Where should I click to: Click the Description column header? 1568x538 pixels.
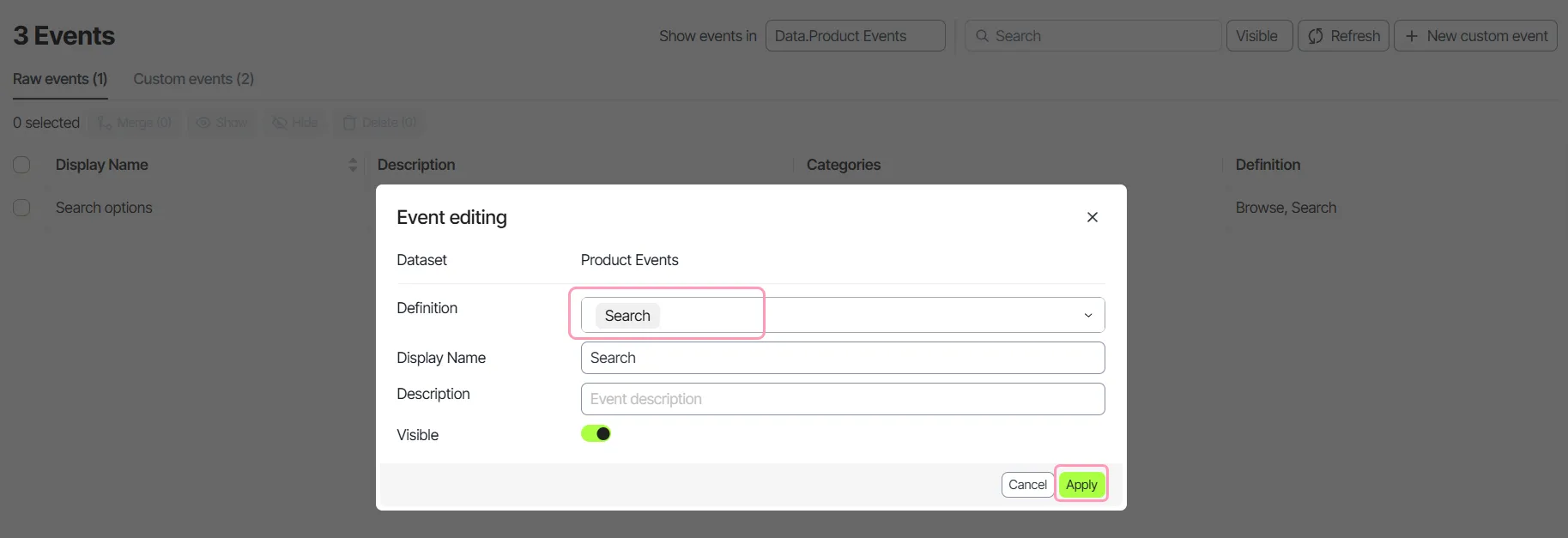click(416, 165)
